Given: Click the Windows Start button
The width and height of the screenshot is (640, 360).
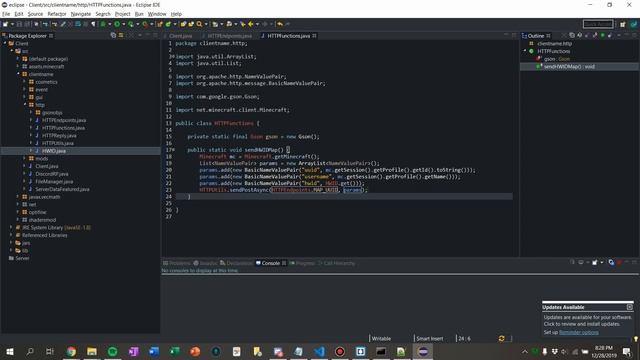Looking at the screenshot, I should tap(10, 351).
